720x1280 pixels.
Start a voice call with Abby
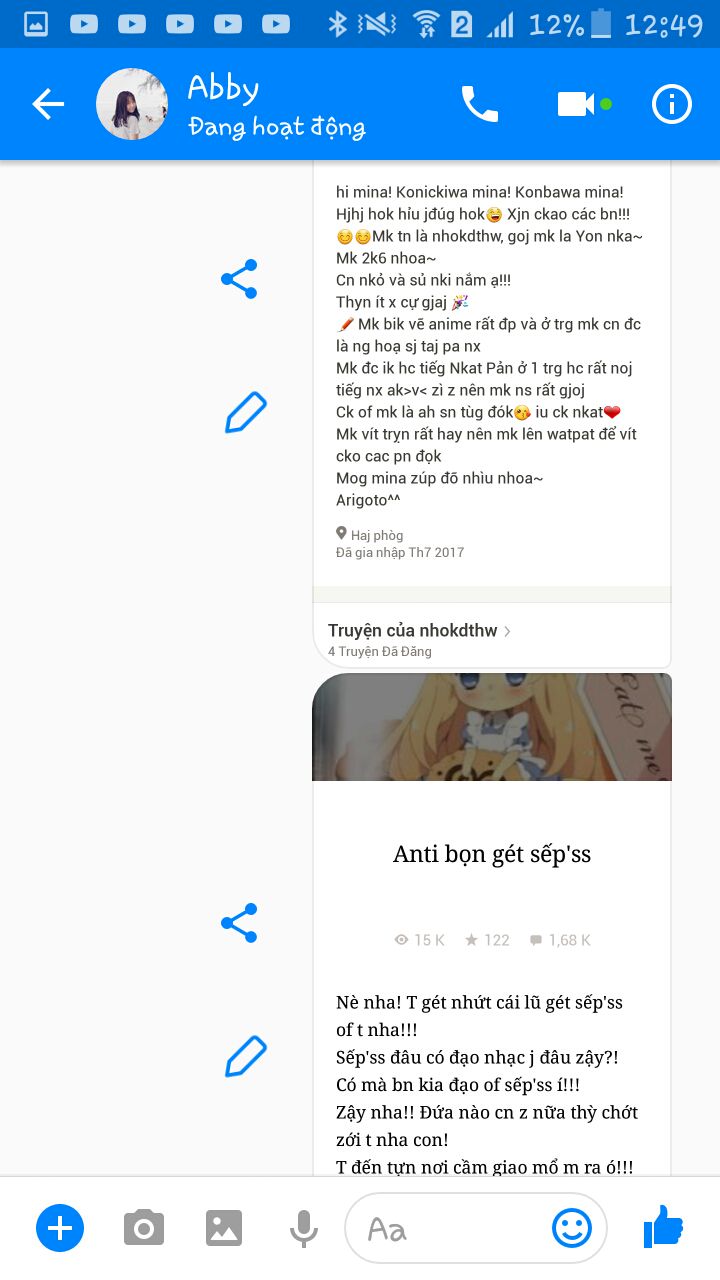479,104
